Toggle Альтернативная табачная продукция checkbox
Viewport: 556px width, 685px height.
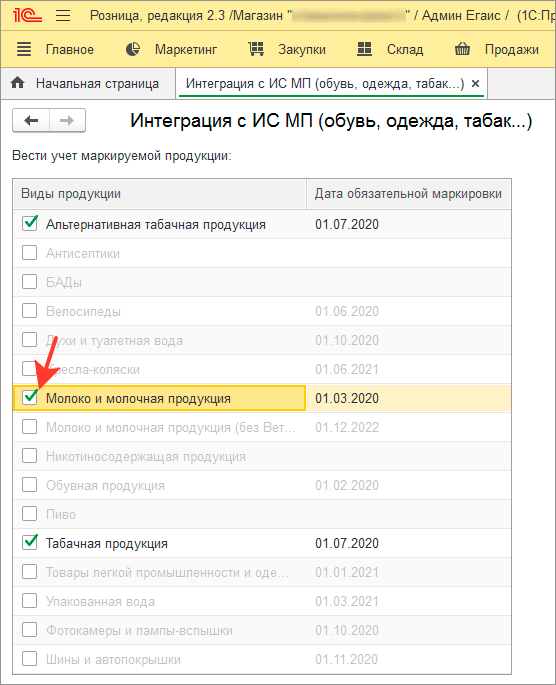pos(30,224)
